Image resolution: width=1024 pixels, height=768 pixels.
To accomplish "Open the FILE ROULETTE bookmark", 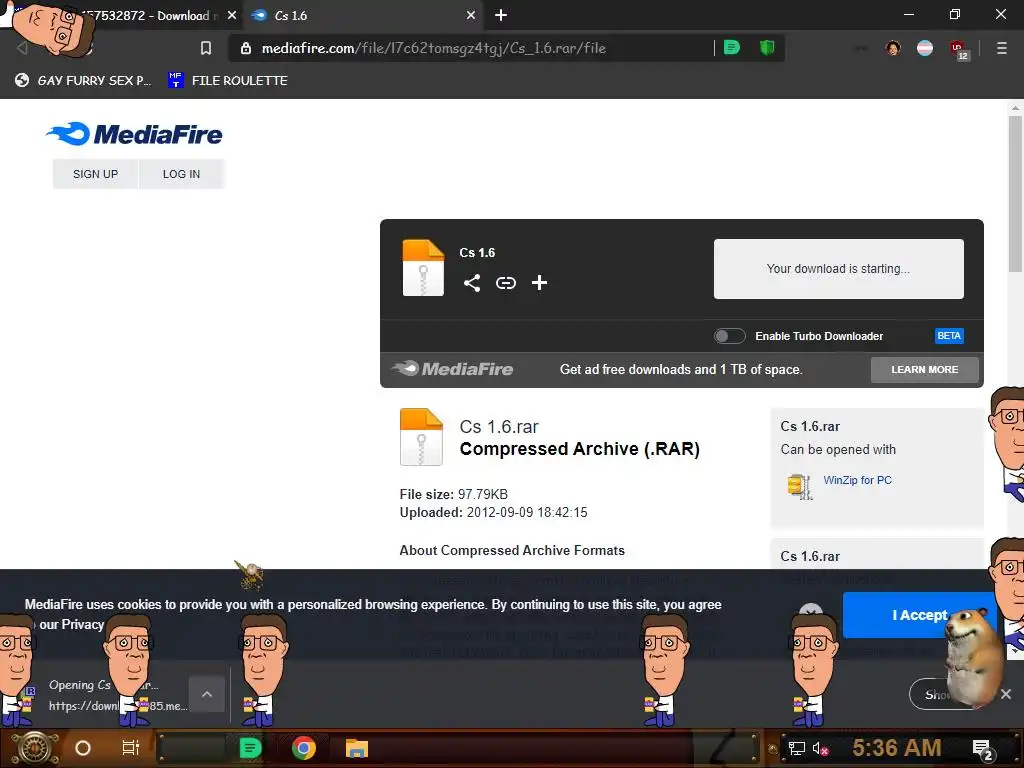I will (x=227, y=80).
